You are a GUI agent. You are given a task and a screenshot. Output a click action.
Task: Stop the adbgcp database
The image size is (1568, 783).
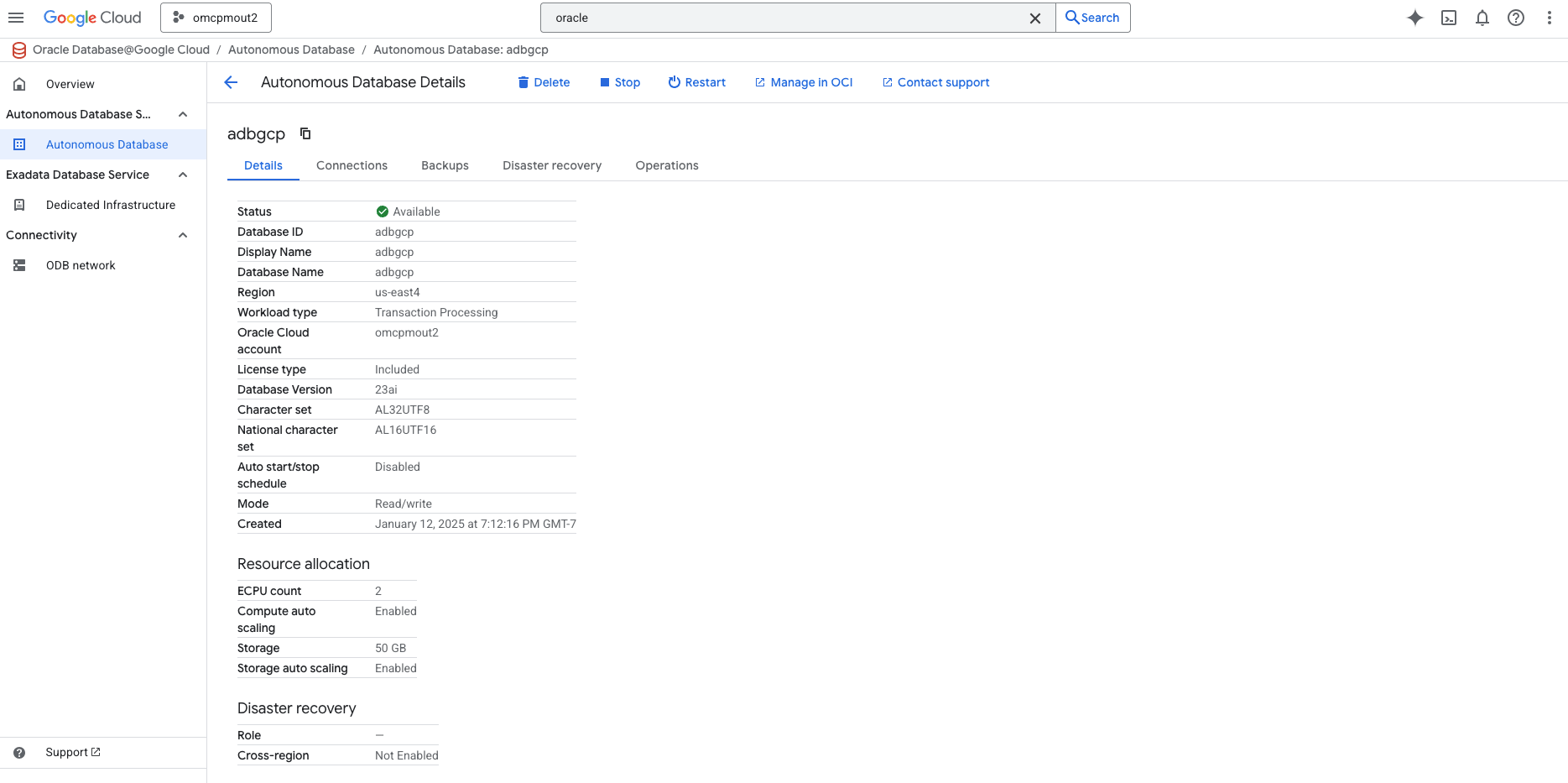click(x=620, y=82)
